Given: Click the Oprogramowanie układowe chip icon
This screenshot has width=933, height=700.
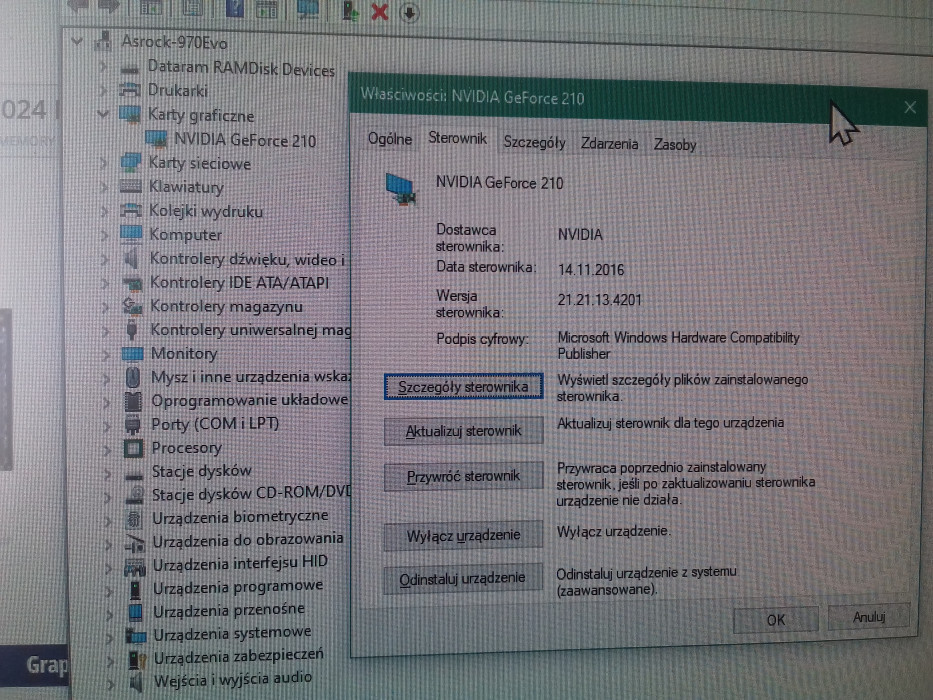Looking at the screenshot, I should 133,401.
